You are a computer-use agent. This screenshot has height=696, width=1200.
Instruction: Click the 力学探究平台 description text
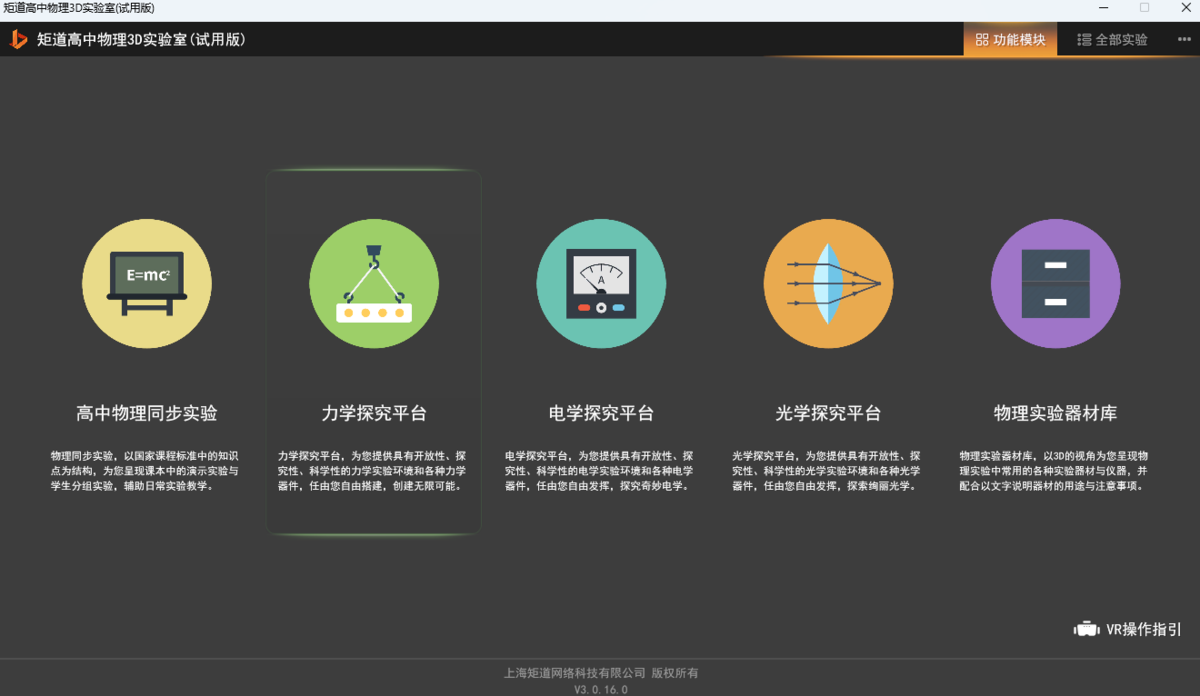tap(373, 471)
